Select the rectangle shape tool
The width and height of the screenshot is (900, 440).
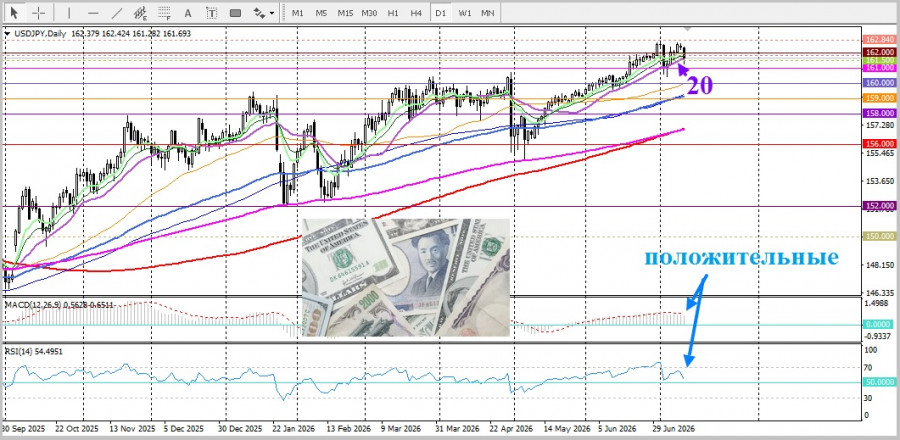235,13
